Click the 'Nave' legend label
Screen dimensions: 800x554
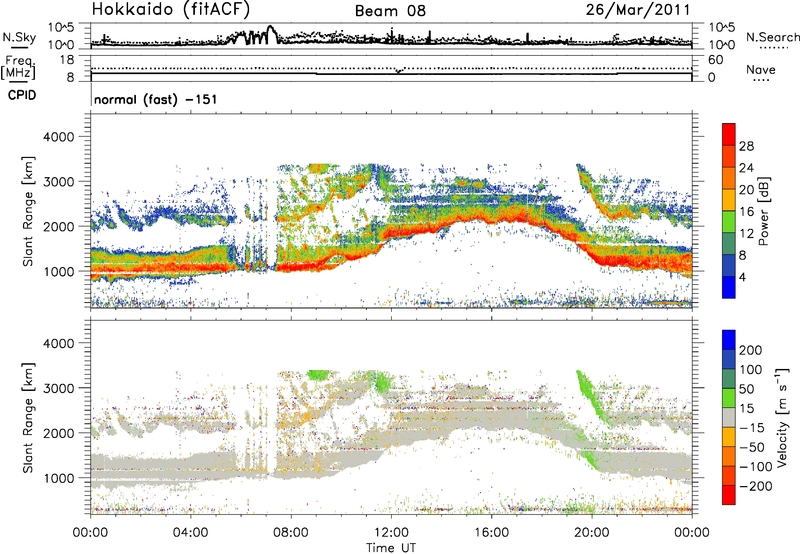761,69
